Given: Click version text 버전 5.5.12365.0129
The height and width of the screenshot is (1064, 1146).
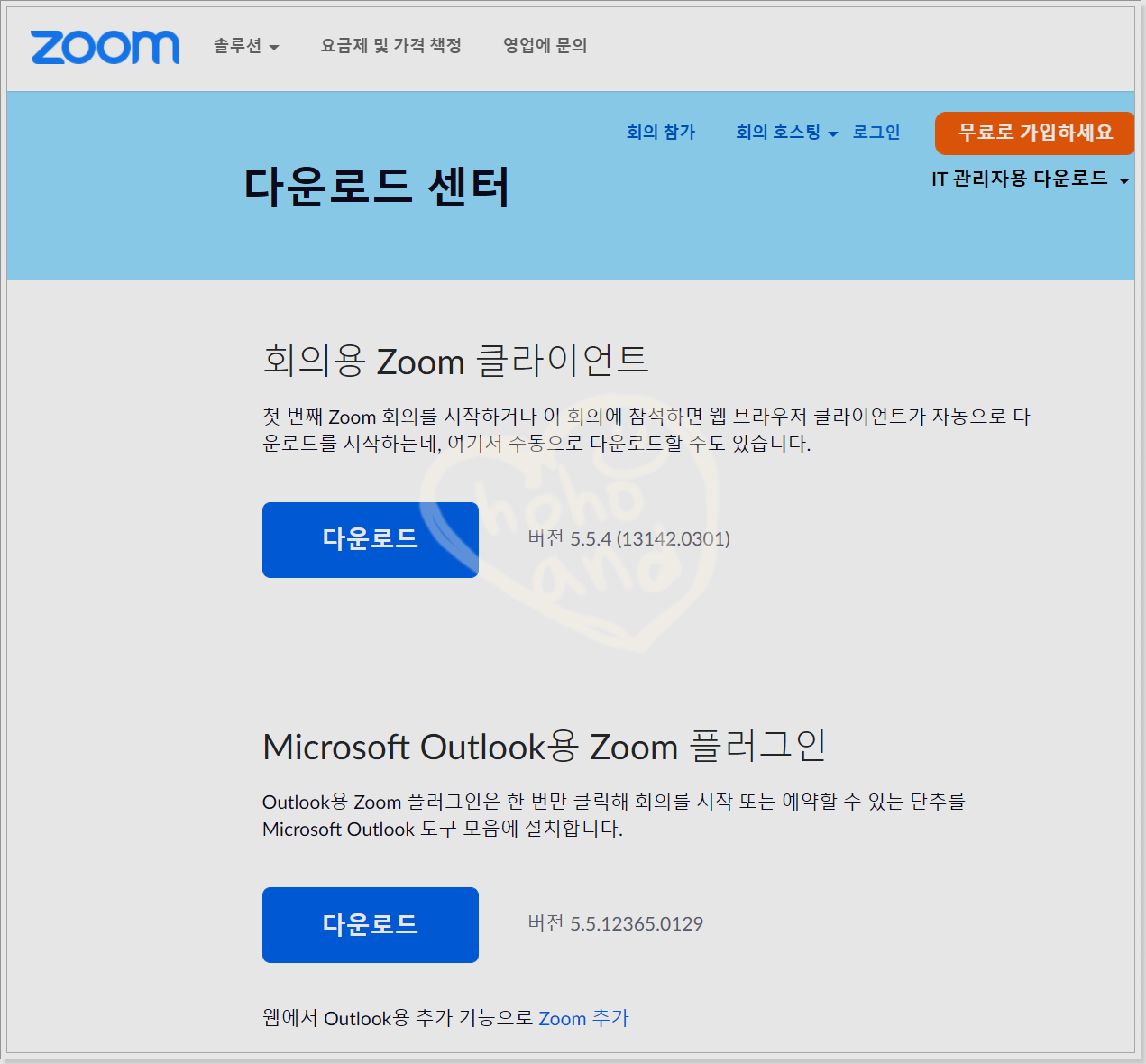Looking at the screenshot, I should [616, 923].
